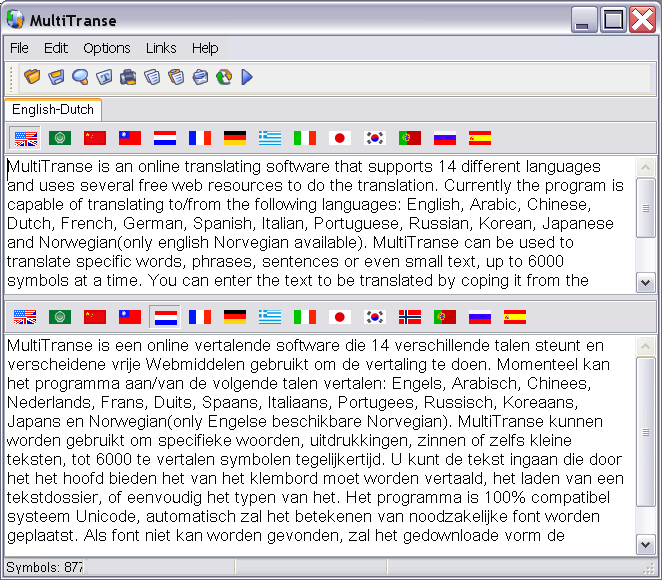662x580 pixels.
Task: Click the 'Symbols: 877' status bar entry
Action: coord(44,567)
